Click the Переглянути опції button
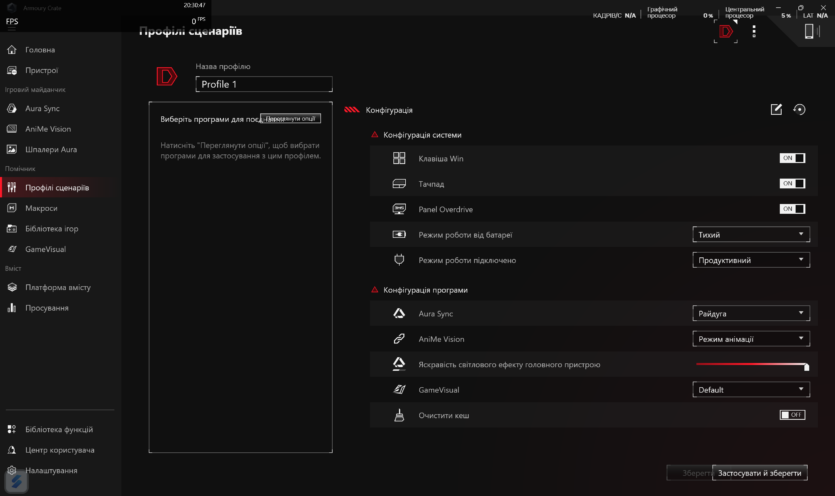This screenshot has height=496, width=835. [x=291, y=118]
